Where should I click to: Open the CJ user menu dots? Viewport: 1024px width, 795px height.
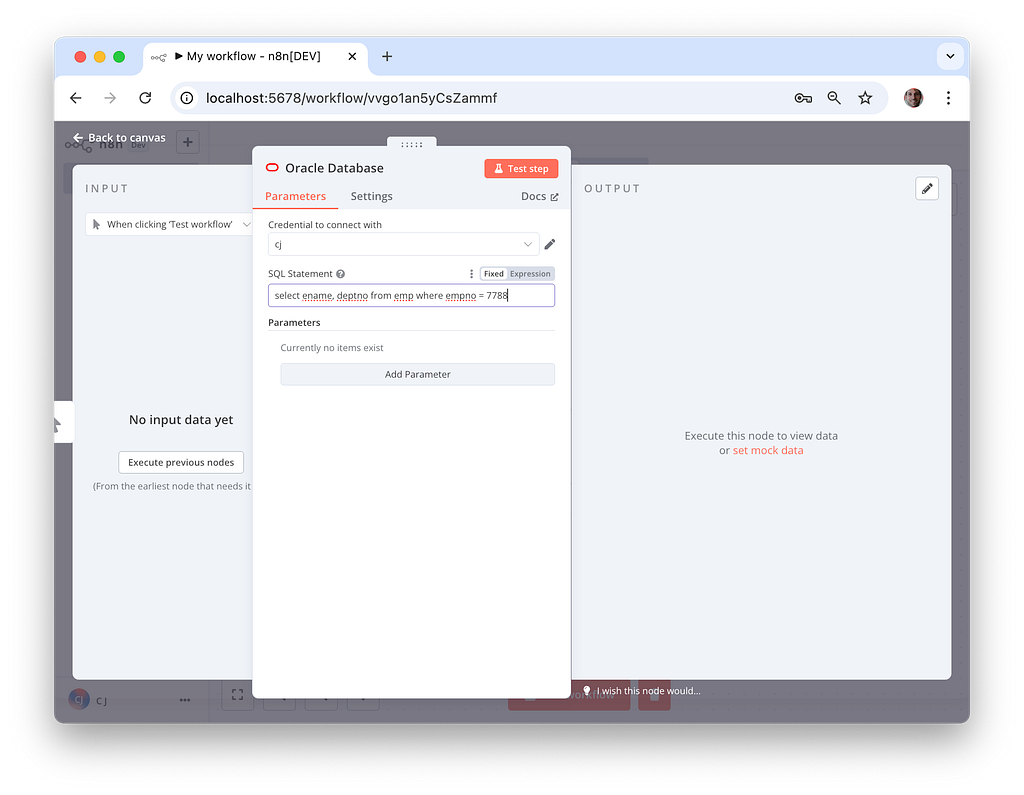(185, 700)
